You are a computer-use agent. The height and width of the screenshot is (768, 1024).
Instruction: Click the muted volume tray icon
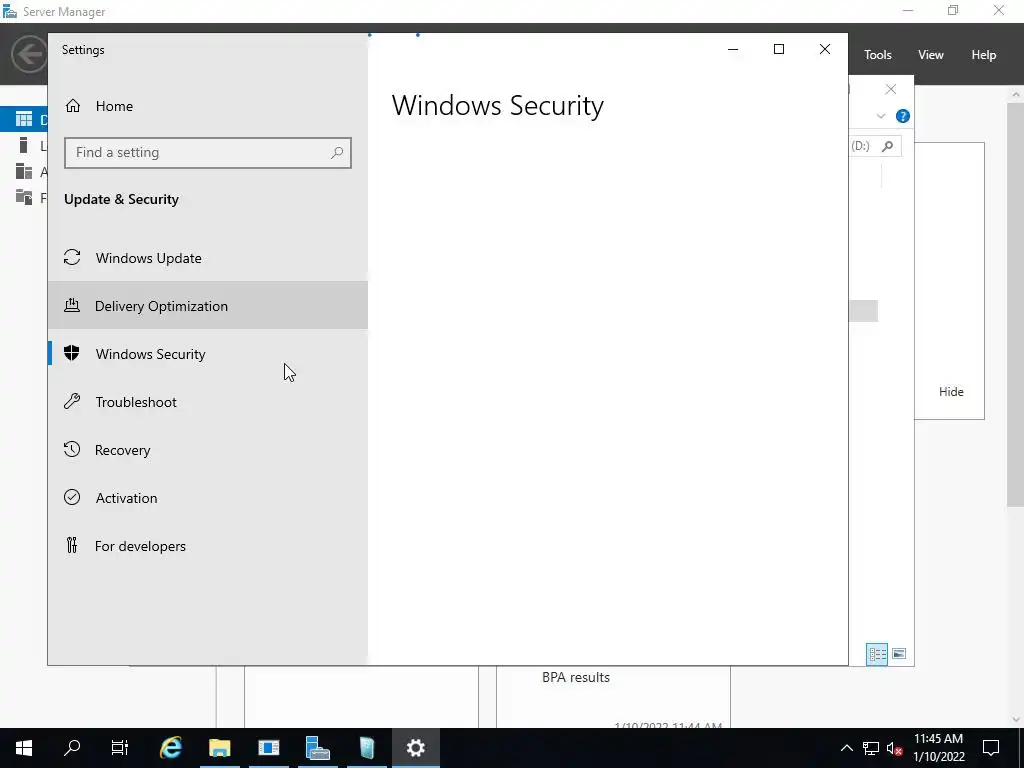pos(894,748)
